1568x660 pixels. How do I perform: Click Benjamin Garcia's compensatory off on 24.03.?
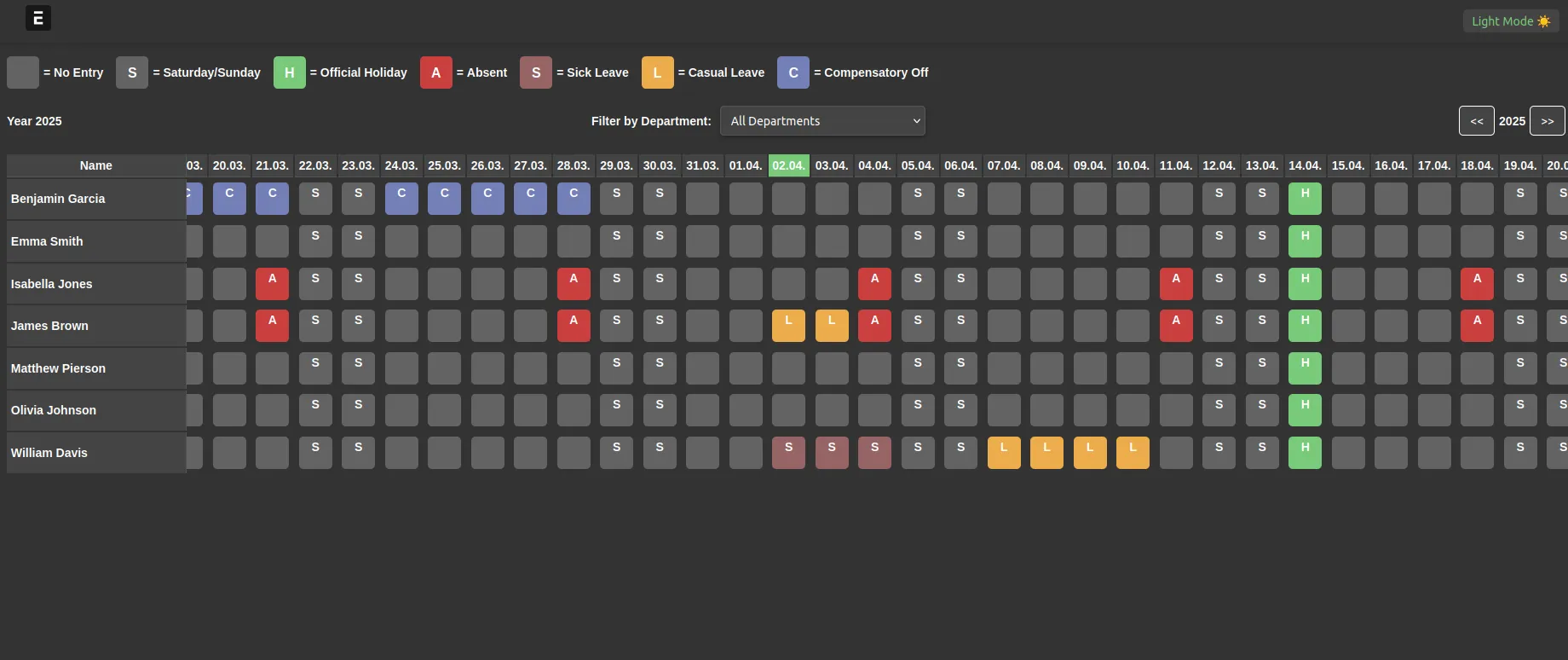coord(401,199)
